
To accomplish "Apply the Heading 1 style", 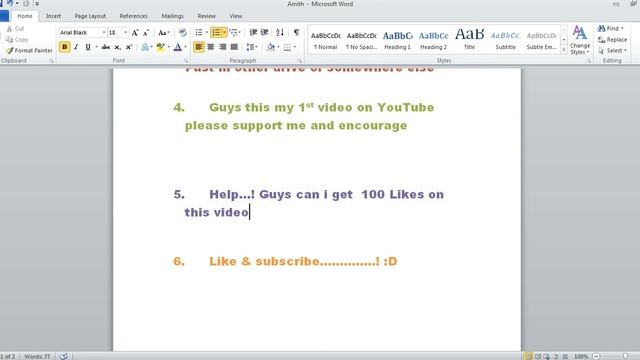I will [x=397, y=40].
